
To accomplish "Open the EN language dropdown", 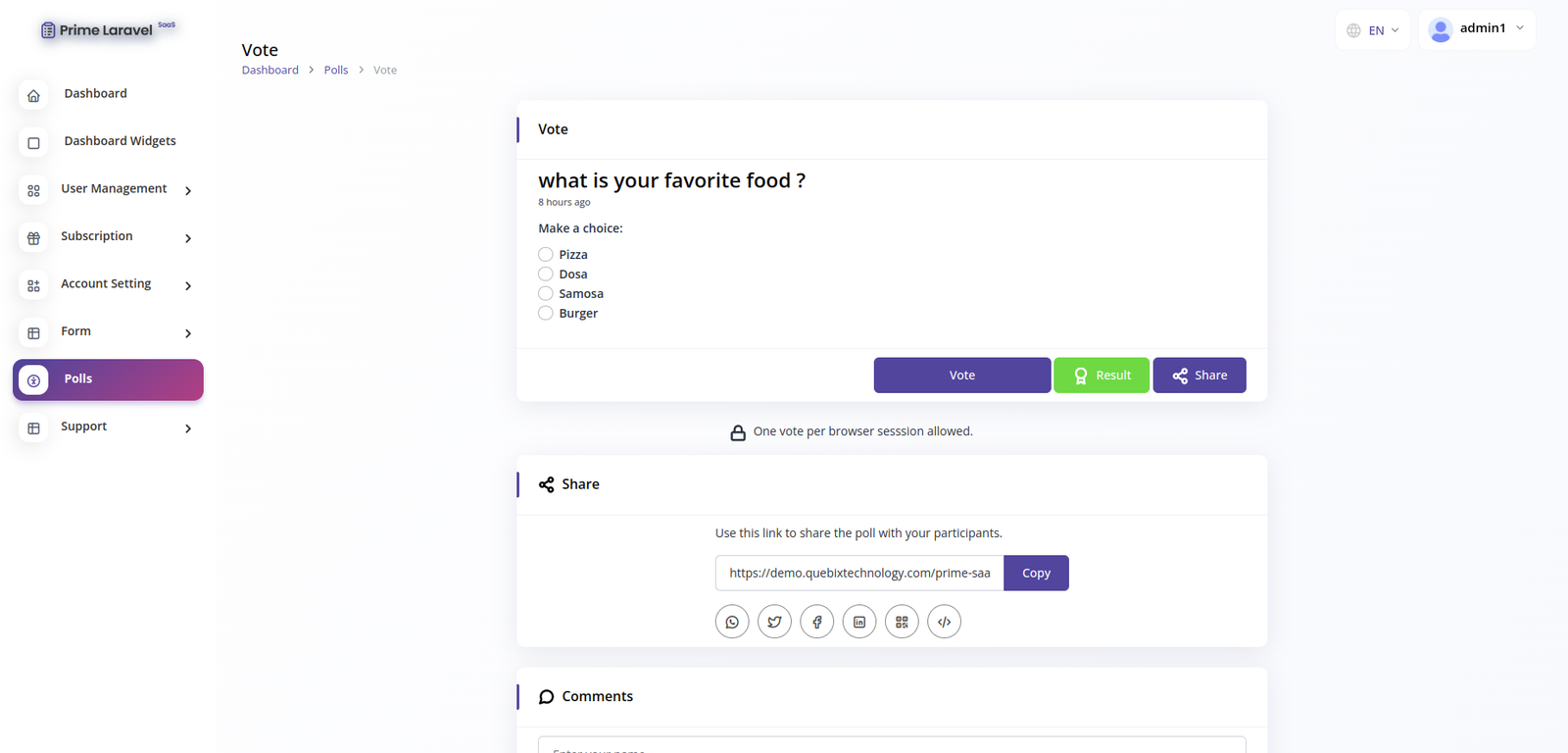I will click(x=1372, y=30).
